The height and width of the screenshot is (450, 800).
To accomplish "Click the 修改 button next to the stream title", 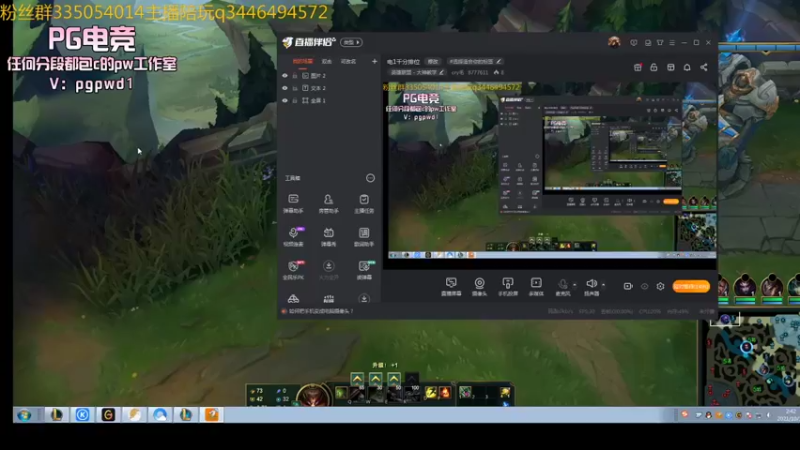I will [433, 61].
